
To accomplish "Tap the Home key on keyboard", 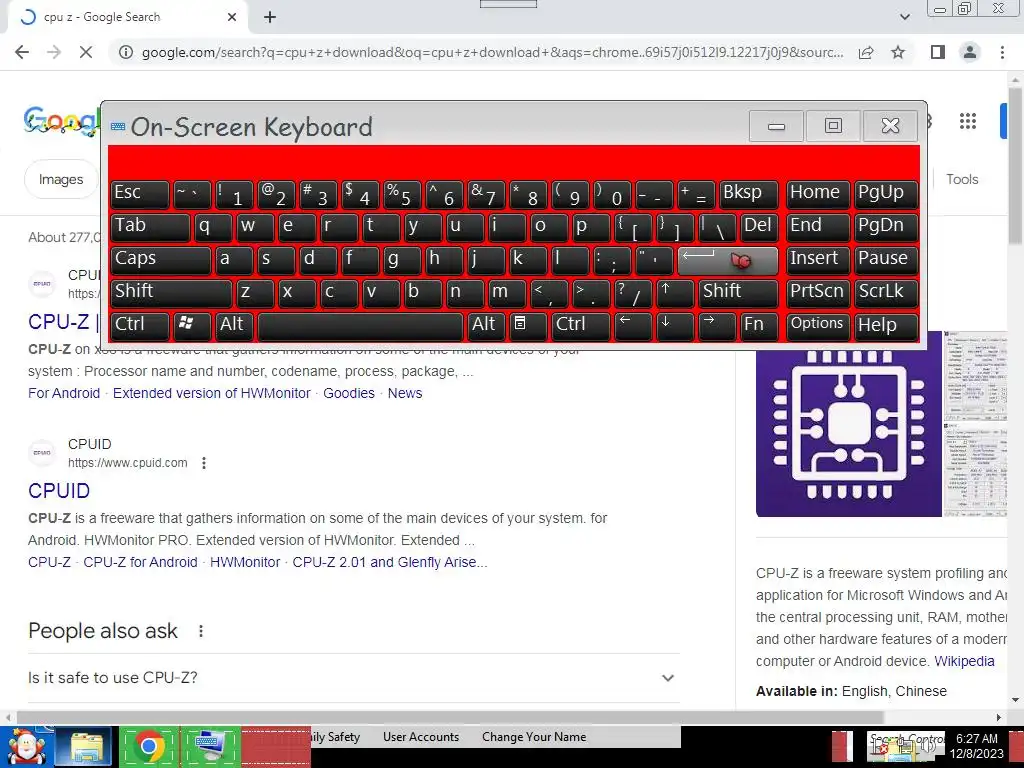I will (x=818, y=194).
